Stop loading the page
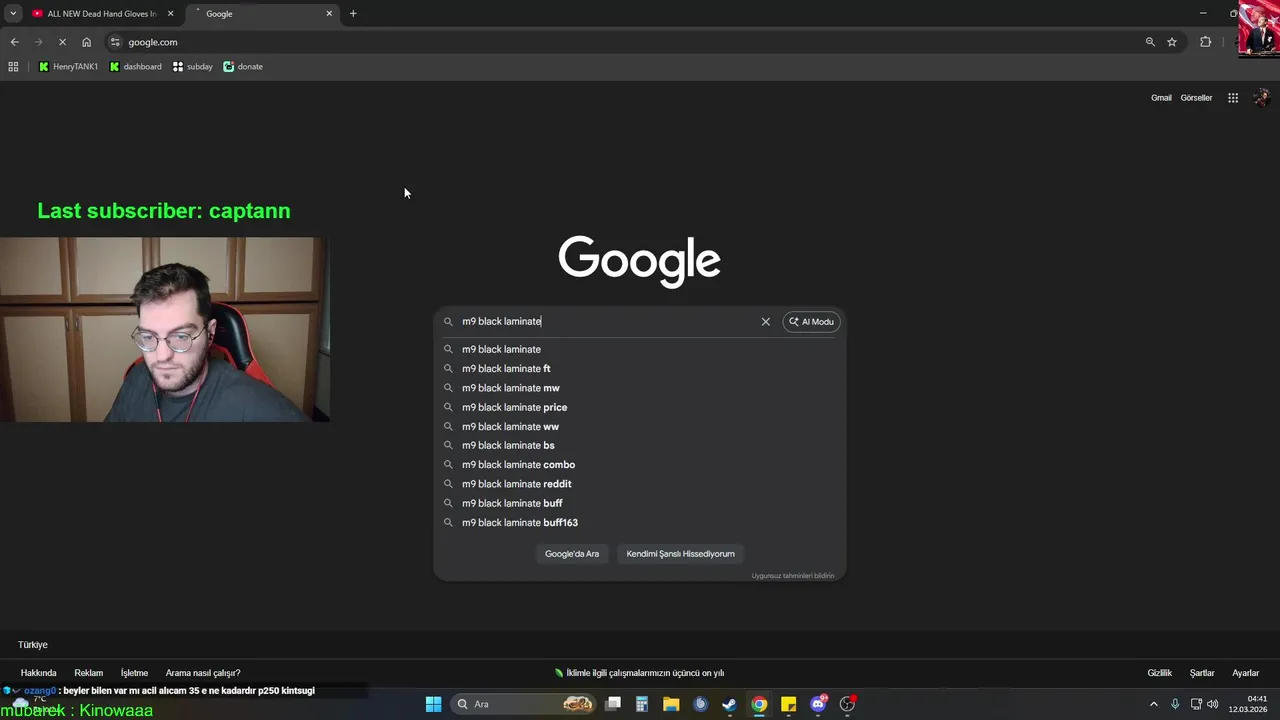Viewport: 1280px width, 720px height. pos(62,42)
